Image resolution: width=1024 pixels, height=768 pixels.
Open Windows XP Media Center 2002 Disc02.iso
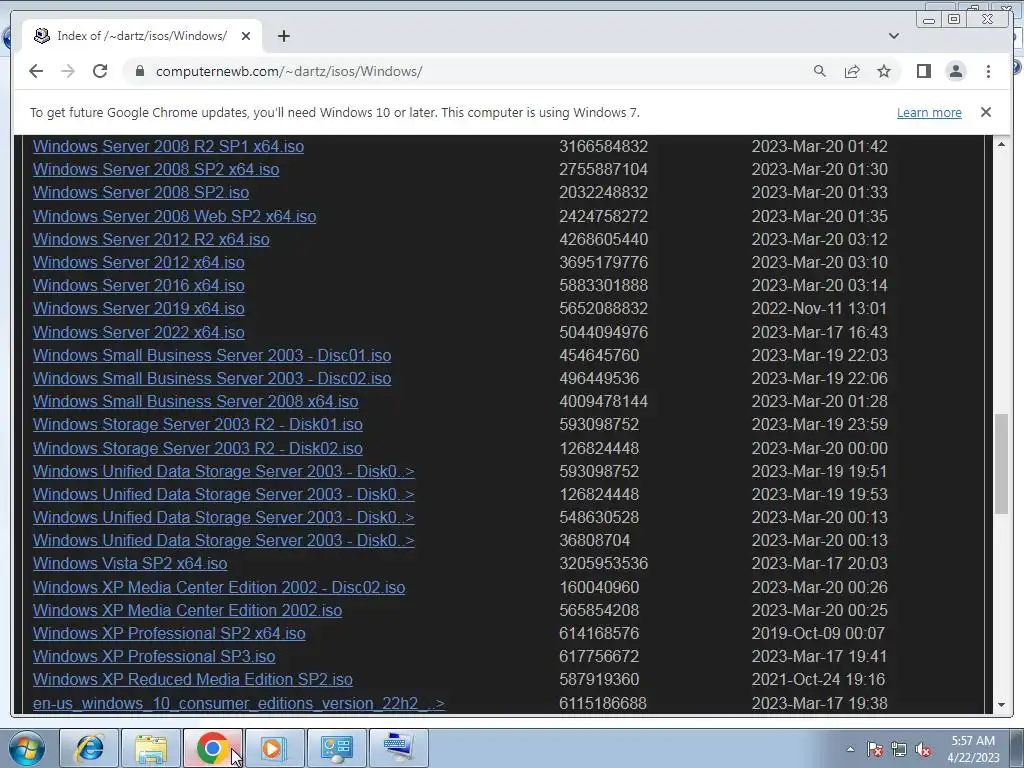(x=219, y=587)
